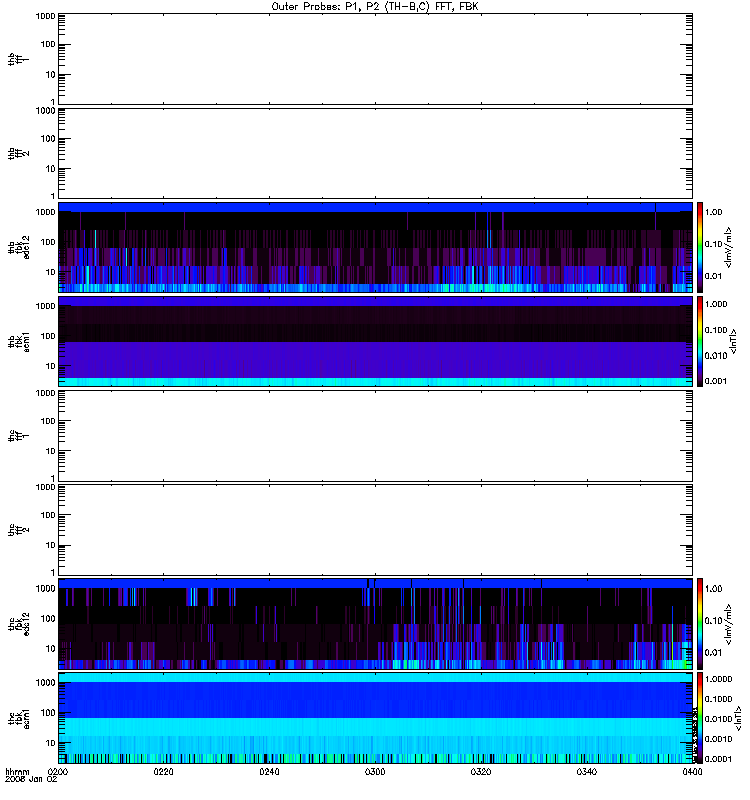
Task: Click the 'hhmm' axis unit label
Action: tap(17, 772)
